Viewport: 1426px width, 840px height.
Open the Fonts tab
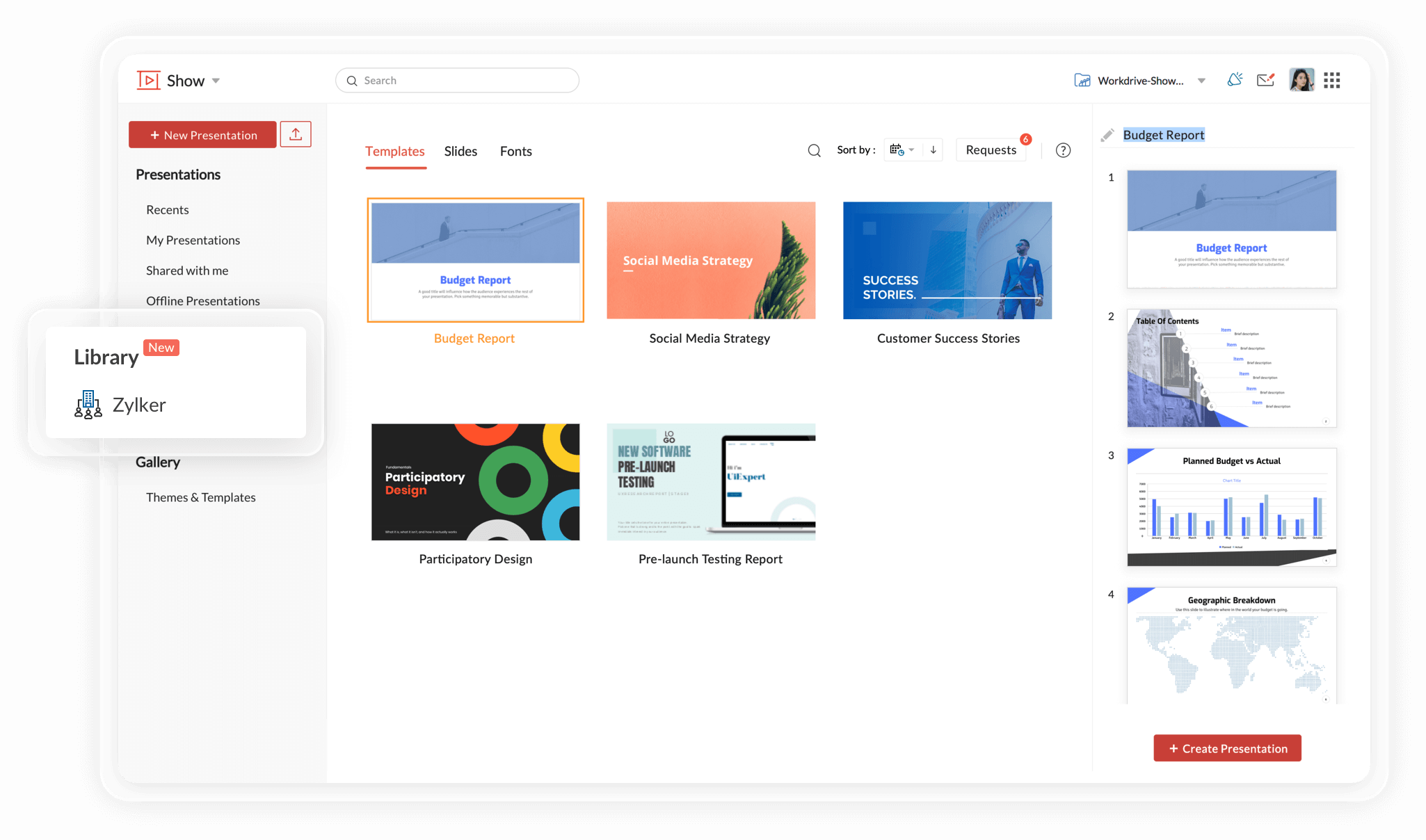515,151
